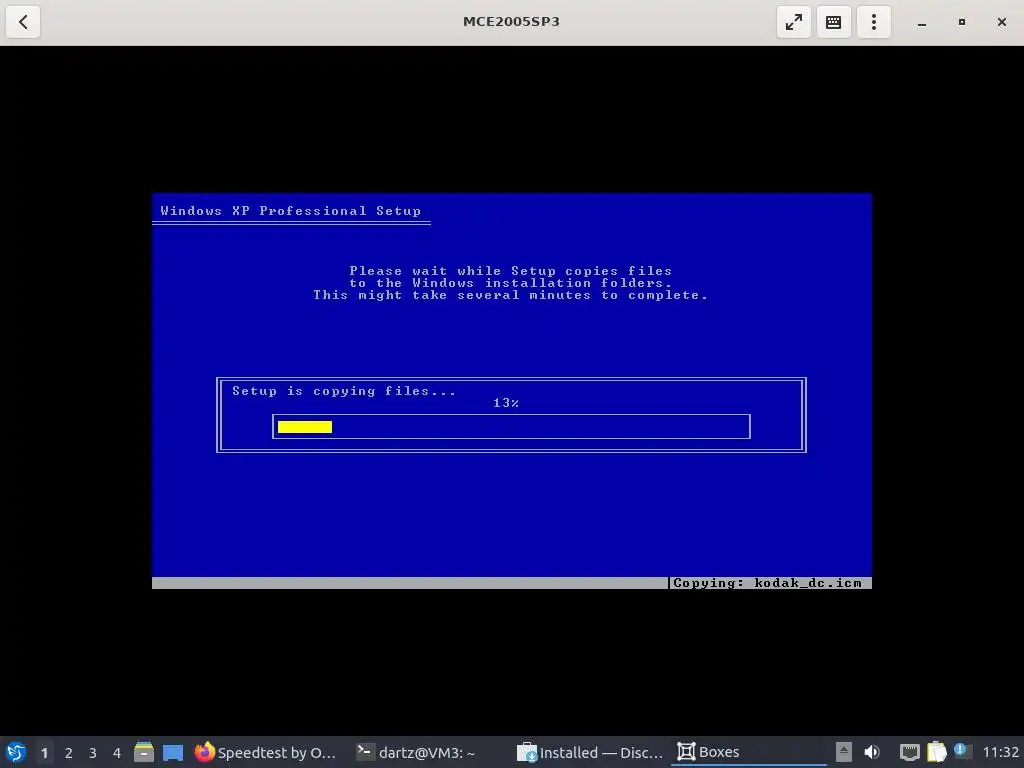Open the Lubuntu start menu
The height and width of the screenshot is (768, 1024).
pos(16,752)
